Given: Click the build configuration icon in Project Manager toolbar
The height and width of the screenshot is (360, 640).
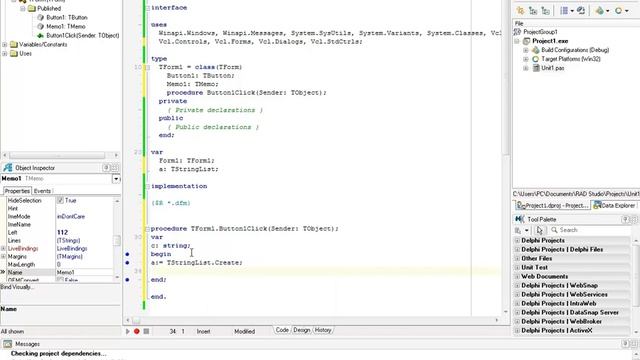Looking at the screenshot, I should 599,11.
